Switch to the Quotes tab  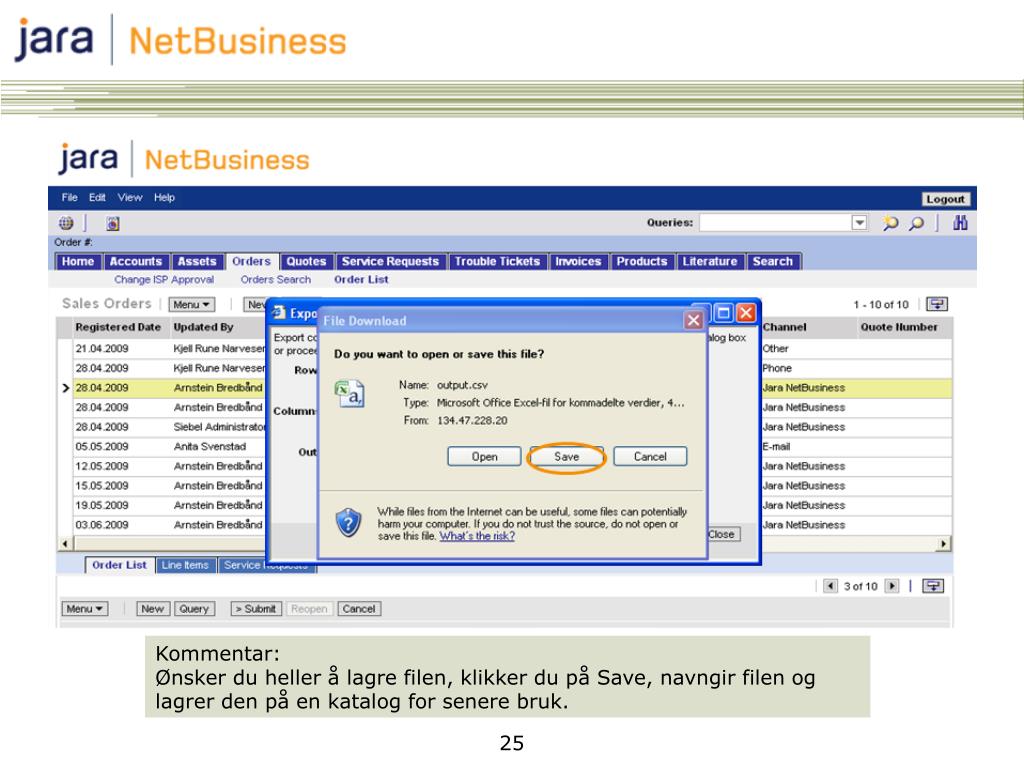[306, 261]
